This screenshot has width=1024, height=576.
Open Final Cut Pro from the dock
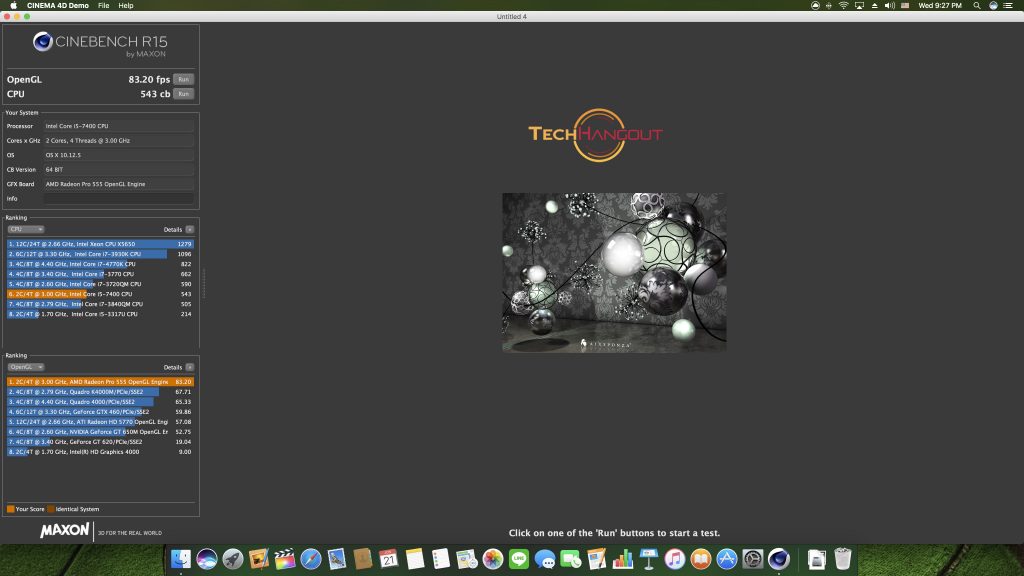coord(285,559)
